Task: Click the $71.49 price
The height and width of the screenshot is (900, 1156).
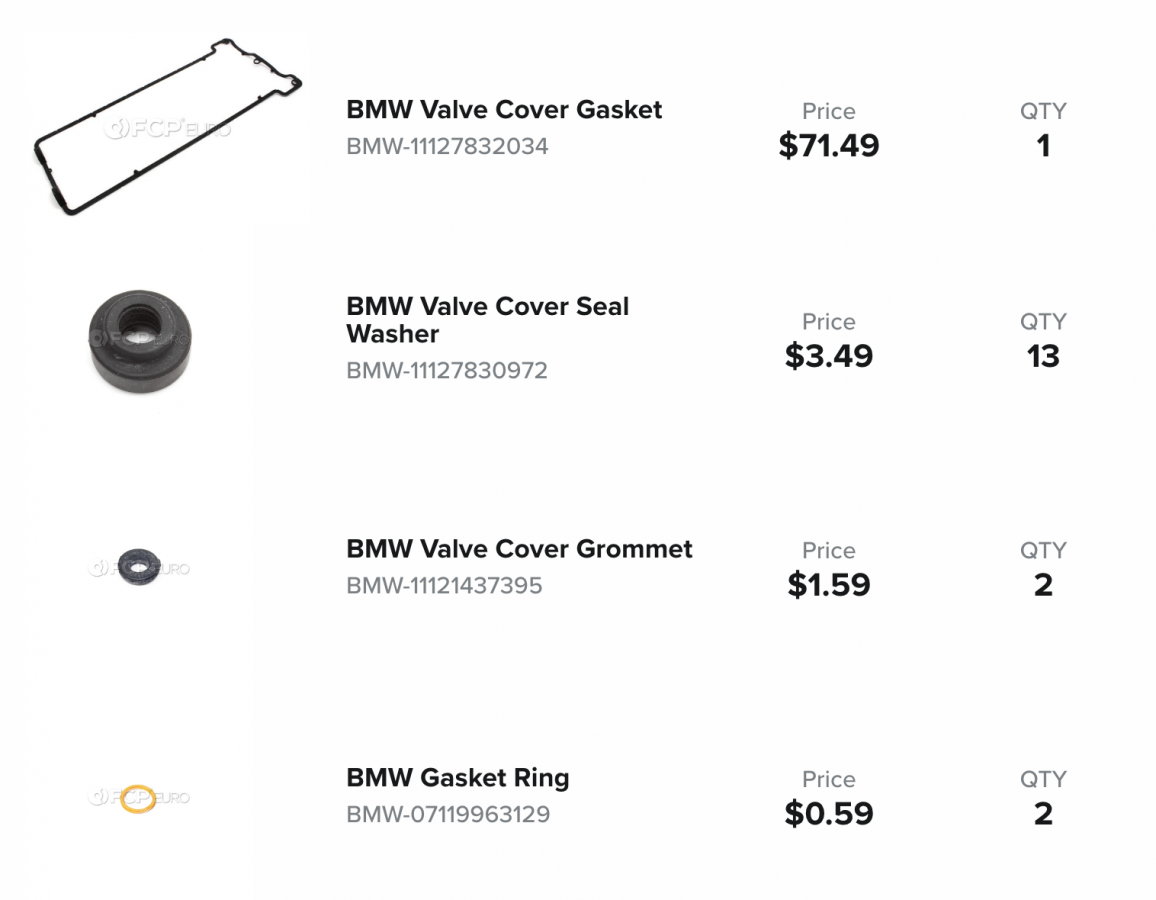Action: [x=829, y=146]
